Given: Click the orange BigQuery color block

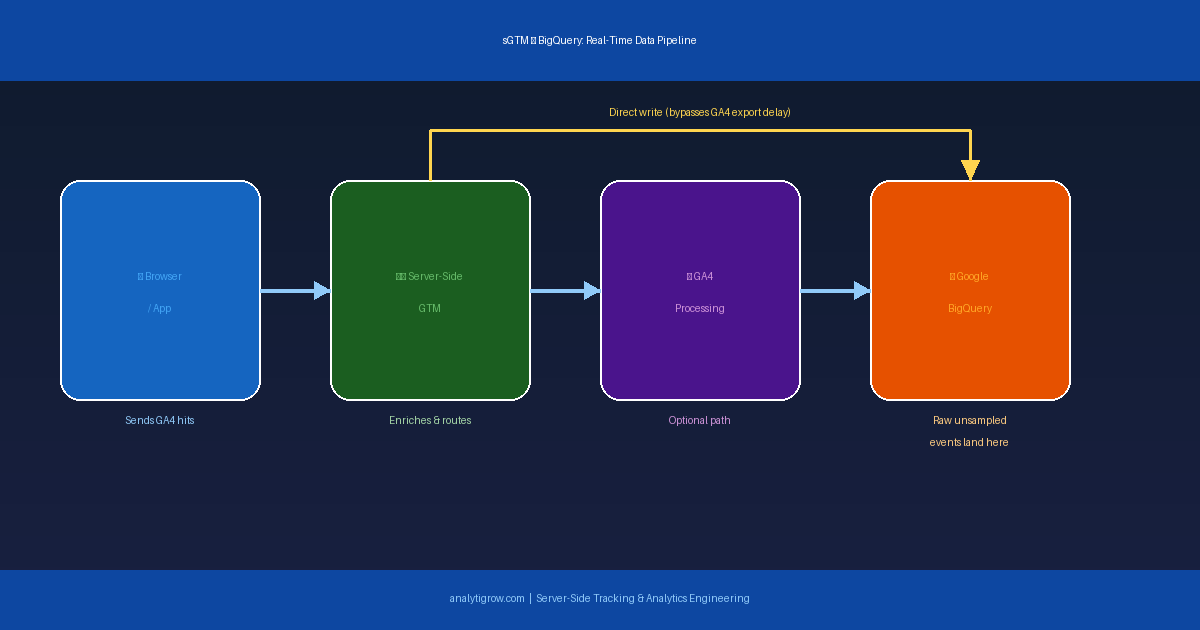Looking at the screenshot, I should coord(970,350).
